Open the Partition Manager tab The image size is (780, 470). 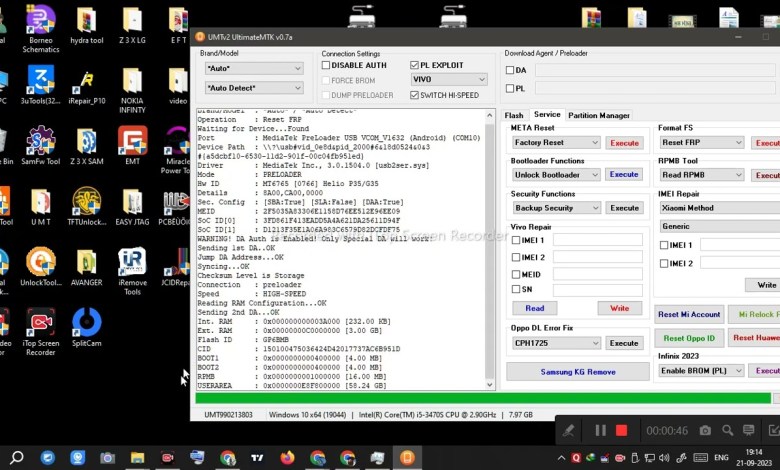tap(599, 115)
